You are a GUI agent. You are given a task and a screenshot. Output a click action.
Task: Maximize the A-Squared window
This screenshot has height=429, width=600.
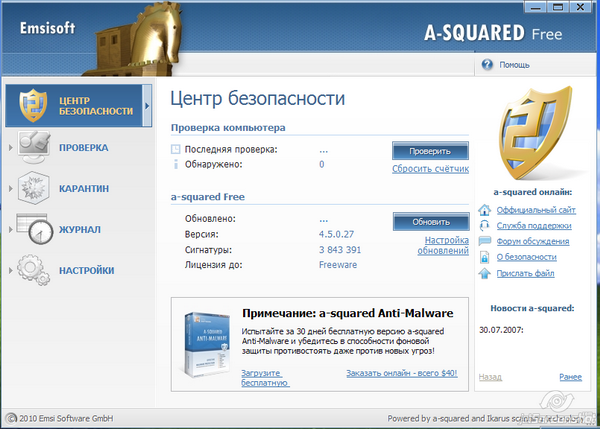point(558,7)
